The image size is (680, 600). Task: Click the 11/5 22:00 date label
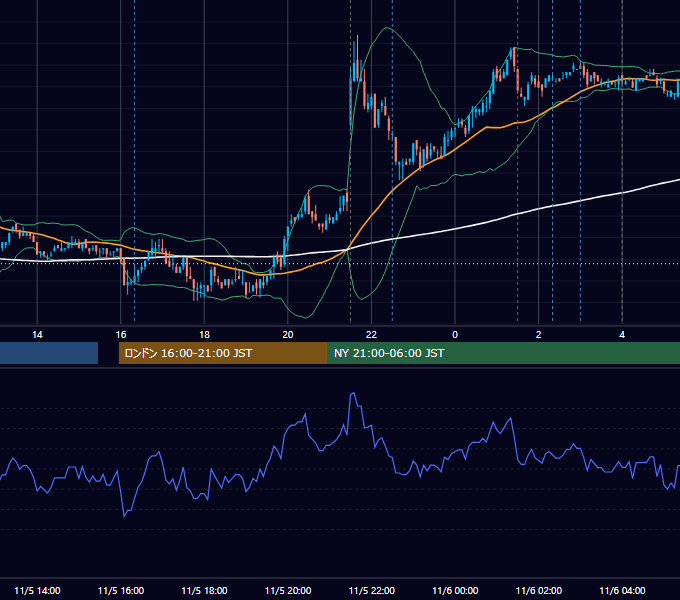pyautogui.click(x=372, y=590)
